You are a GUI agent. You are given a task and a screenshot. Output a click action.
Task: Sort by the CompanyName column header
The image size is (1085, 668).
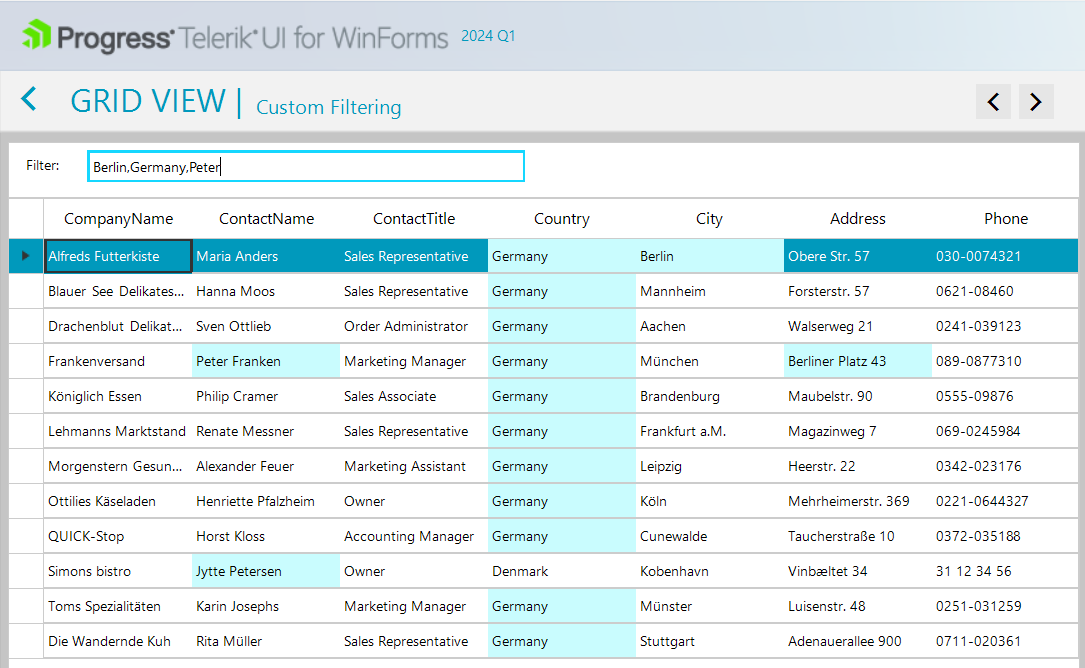click(x=118, y=219)
